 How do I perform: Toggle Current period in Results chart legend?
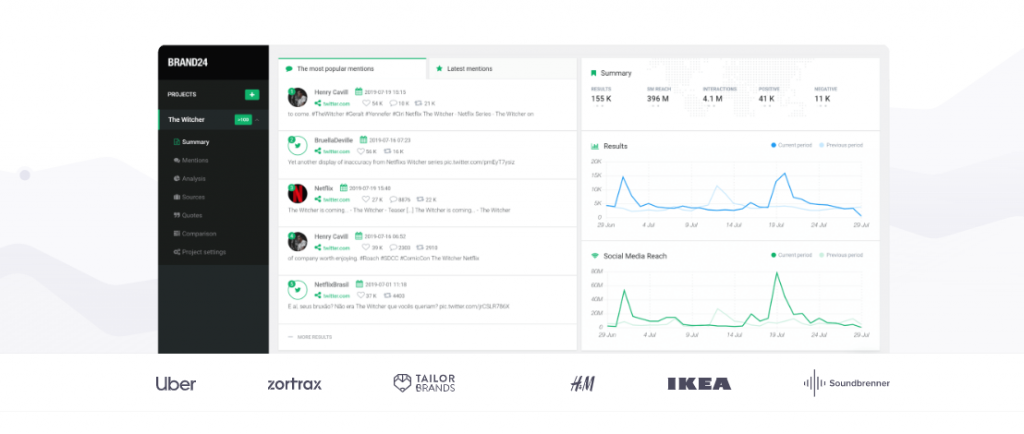[x=792, y=145]
